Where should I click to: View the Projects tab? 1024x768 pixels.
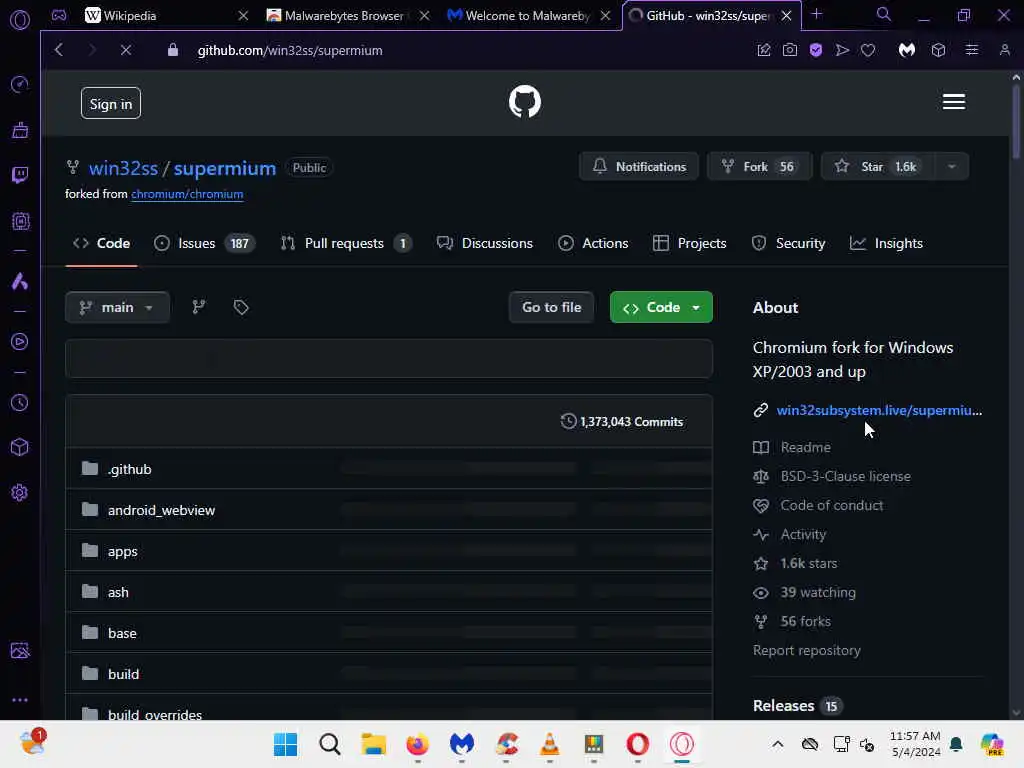pos(690,243)
